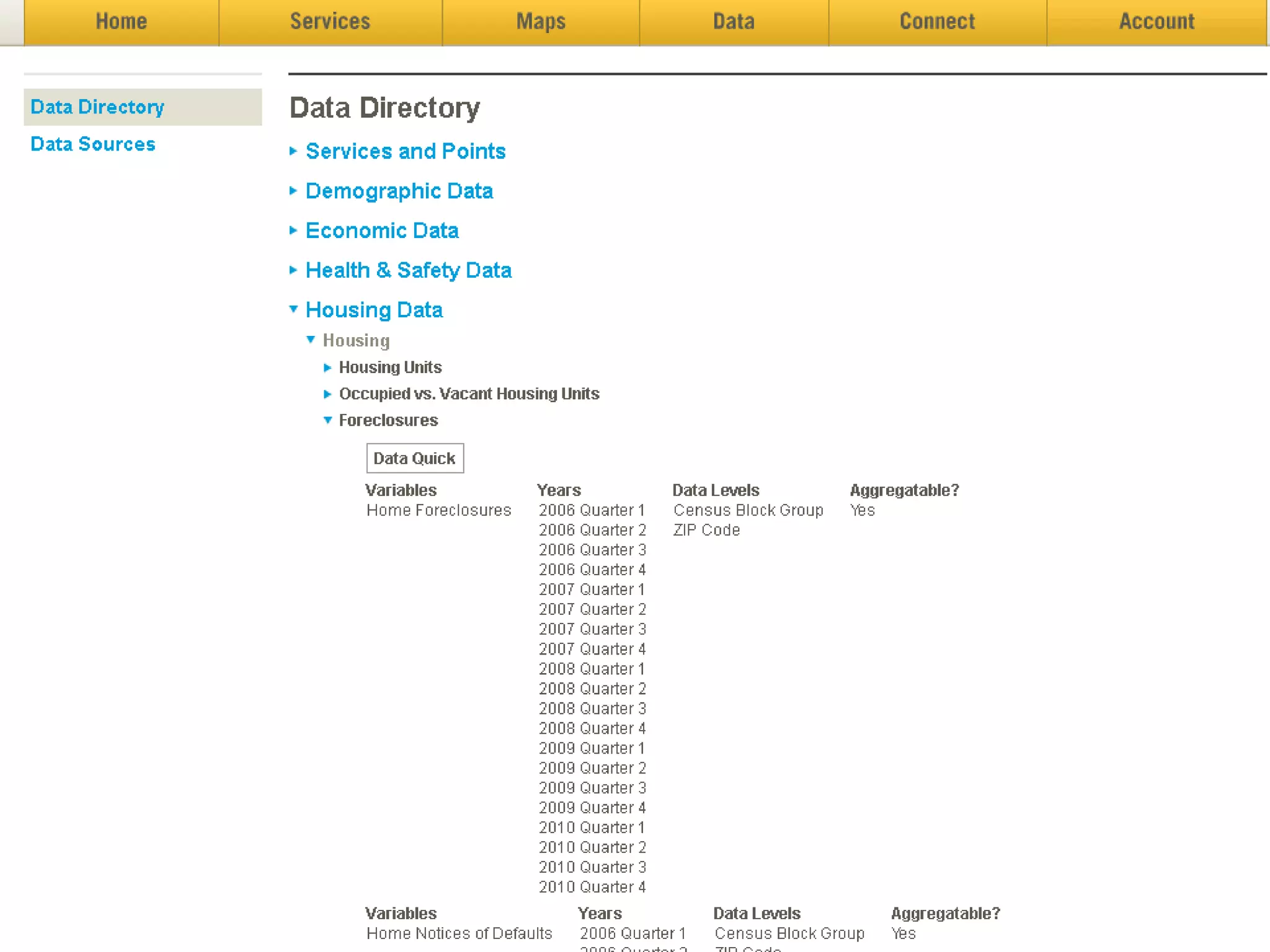Screen dimensions: 1270x952
Task: Click Data Sources sidebar link
Action: (x=93, y=144)
